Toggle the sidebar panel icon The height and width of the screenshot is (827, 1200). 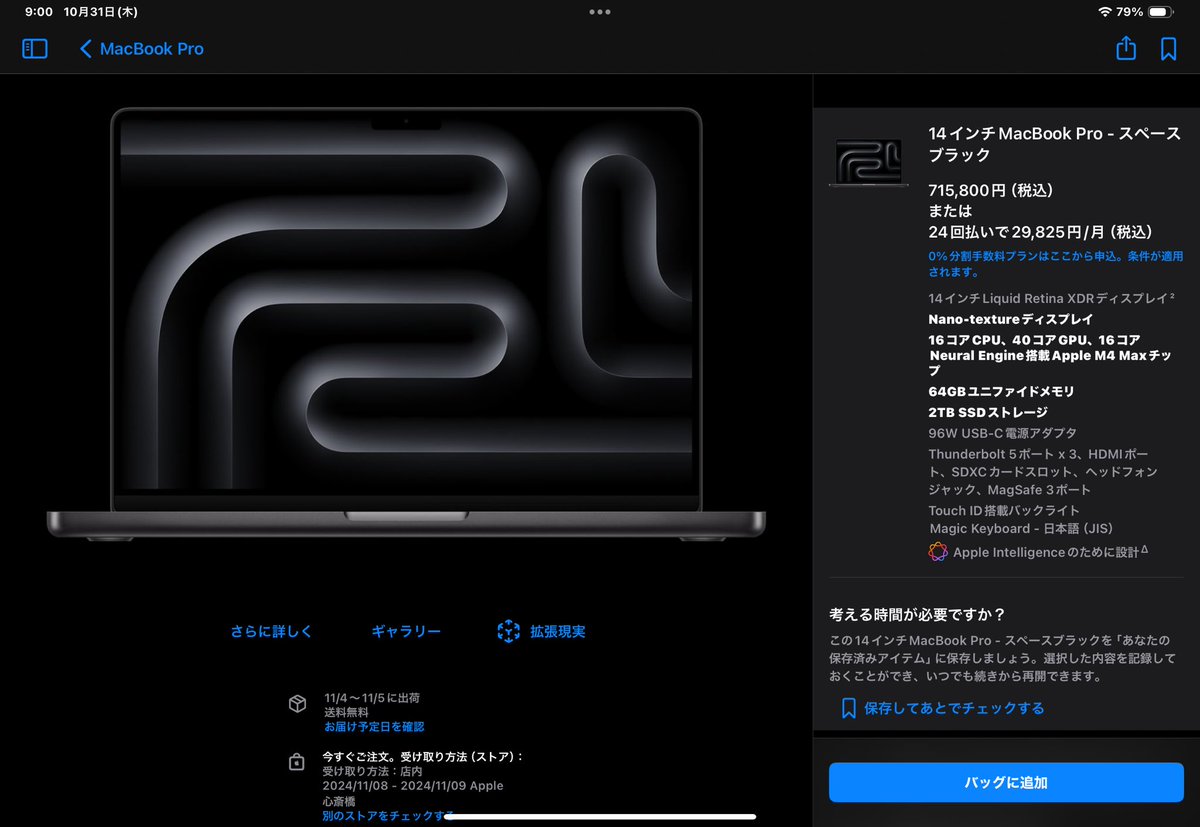coord(35,48)
